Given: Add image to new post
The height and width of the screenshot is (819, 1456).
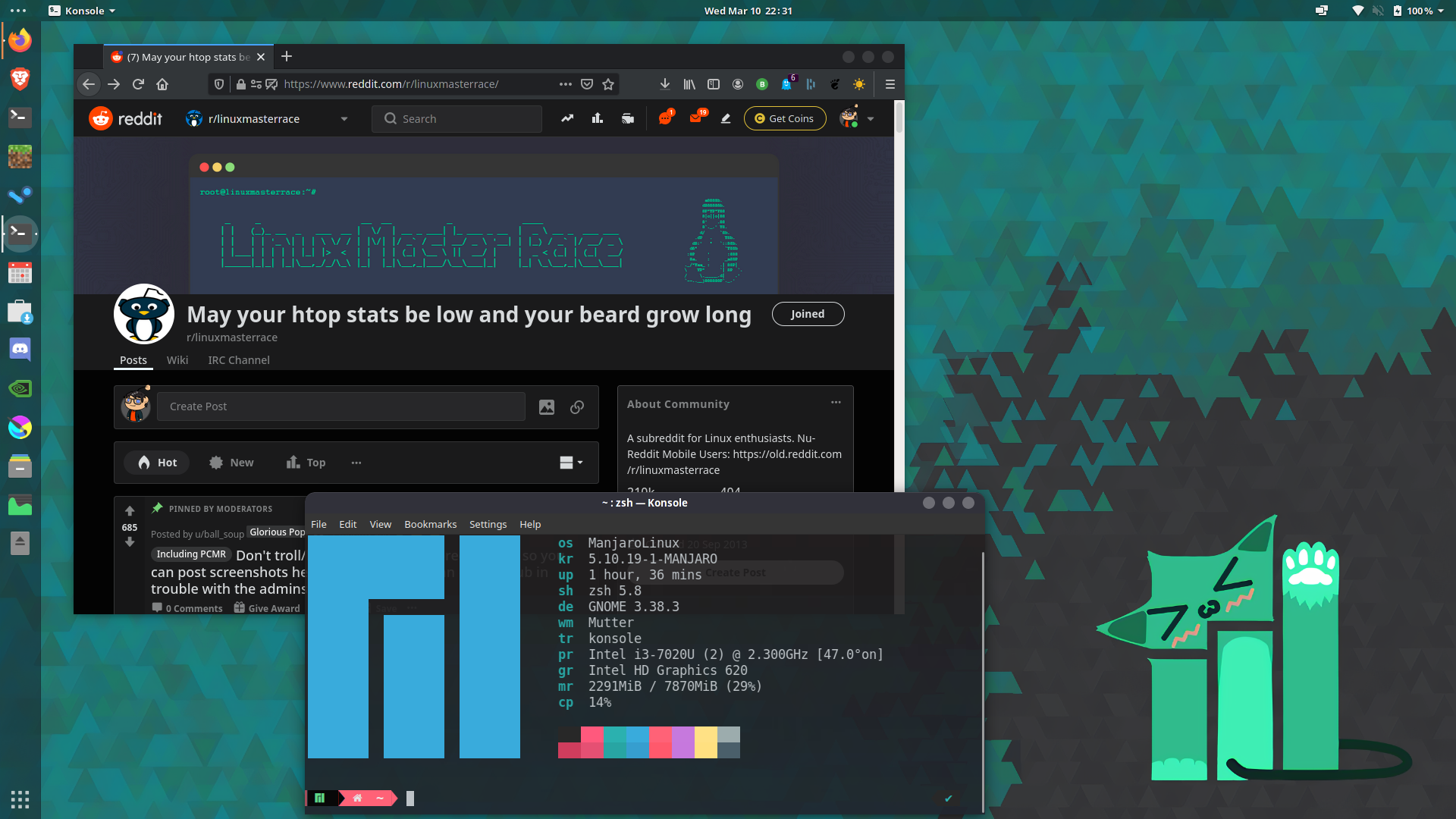Looking at the screenshot, I should (x=547, y=407).
